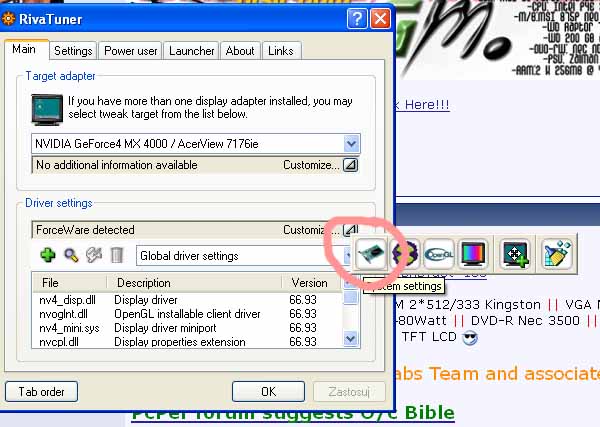
Task: Select the nv4_mini.sys row
Action: 188,328
